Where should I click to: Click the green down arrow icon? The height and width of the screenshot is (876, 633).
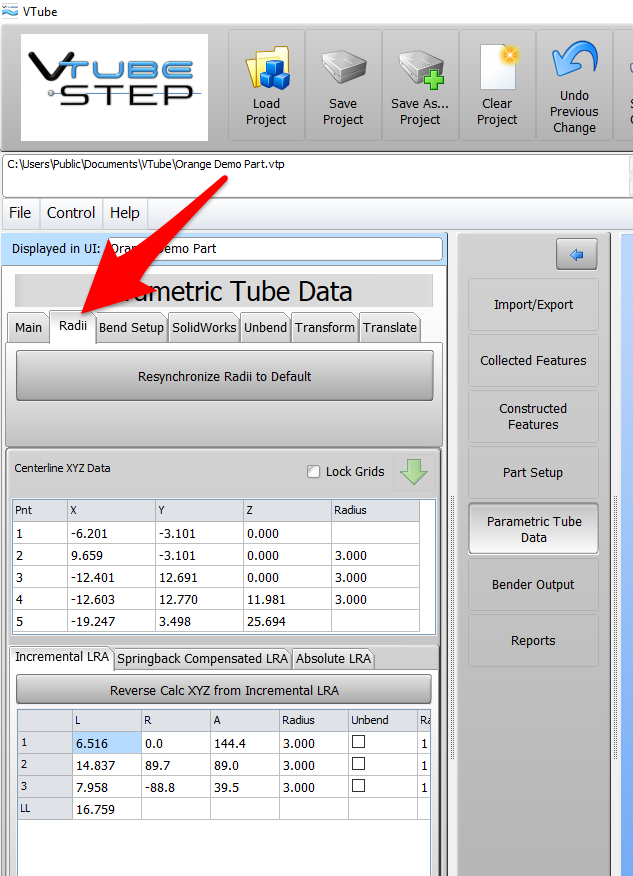[413, 471]
